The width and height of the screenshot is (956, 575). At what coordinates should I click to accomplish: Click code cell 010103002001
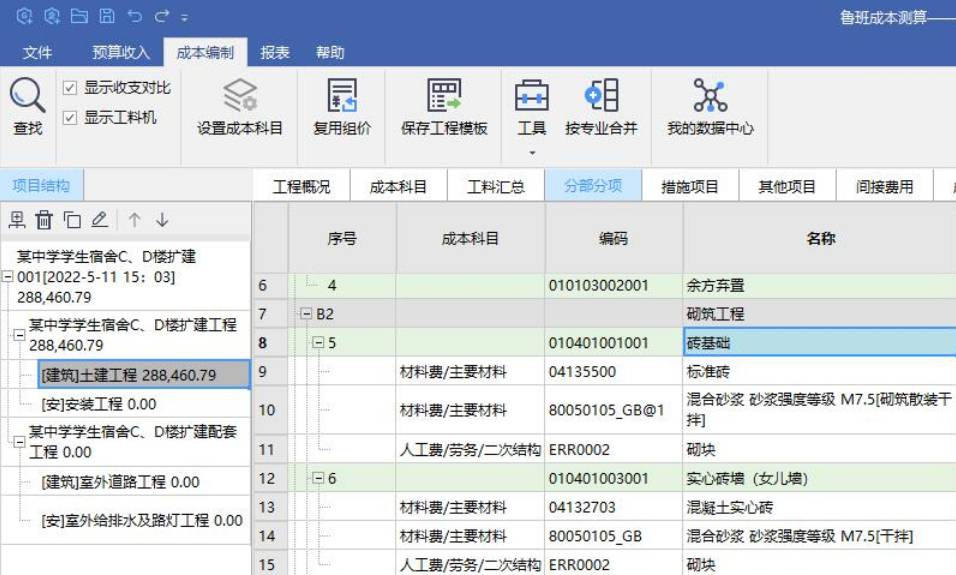click(613, 285)
